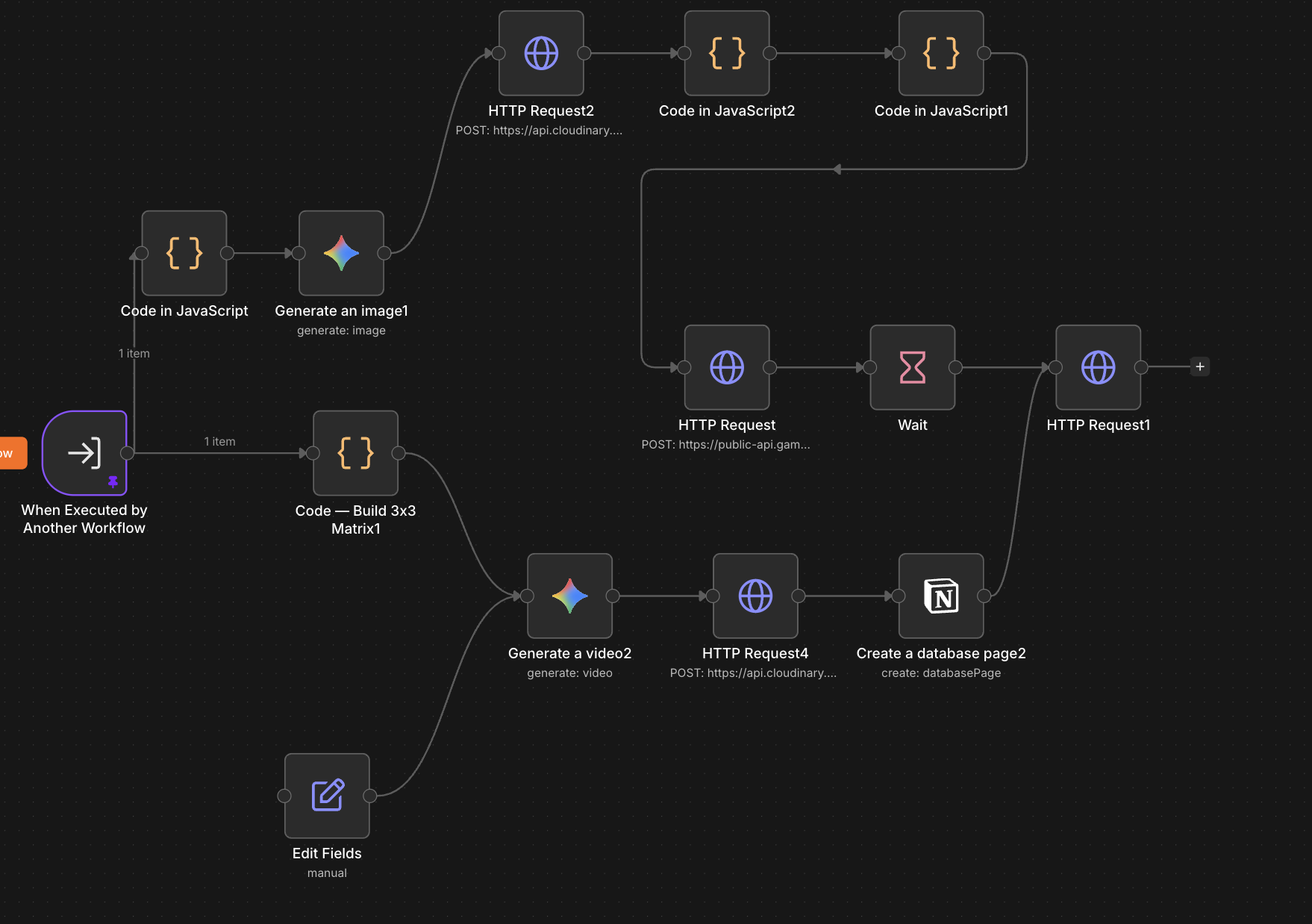The width and height of the screenshot is (1312, 924).
Task: Click the 'generate: image' subtitle
Action: (341, 330)
